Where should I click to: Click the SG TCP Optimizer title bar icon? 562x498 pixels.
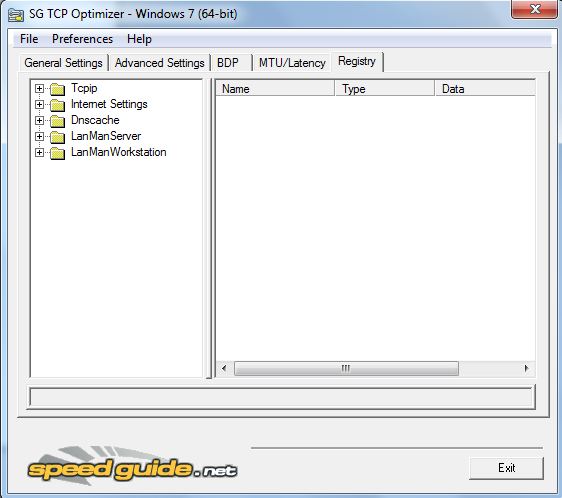pyautogui.click(x=16, y=15)
